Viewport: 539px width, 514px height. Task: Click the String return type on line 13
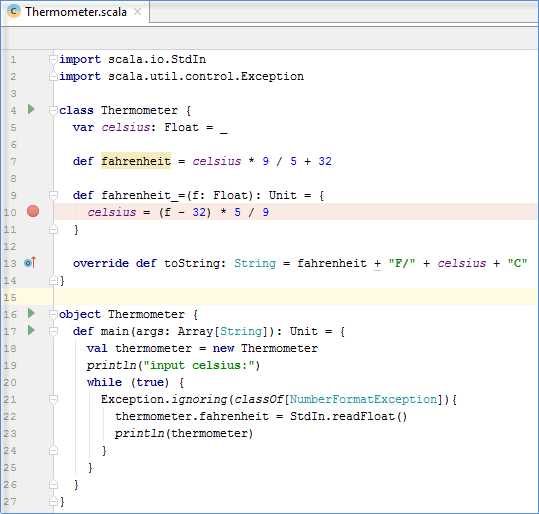[x=255, y=263]
